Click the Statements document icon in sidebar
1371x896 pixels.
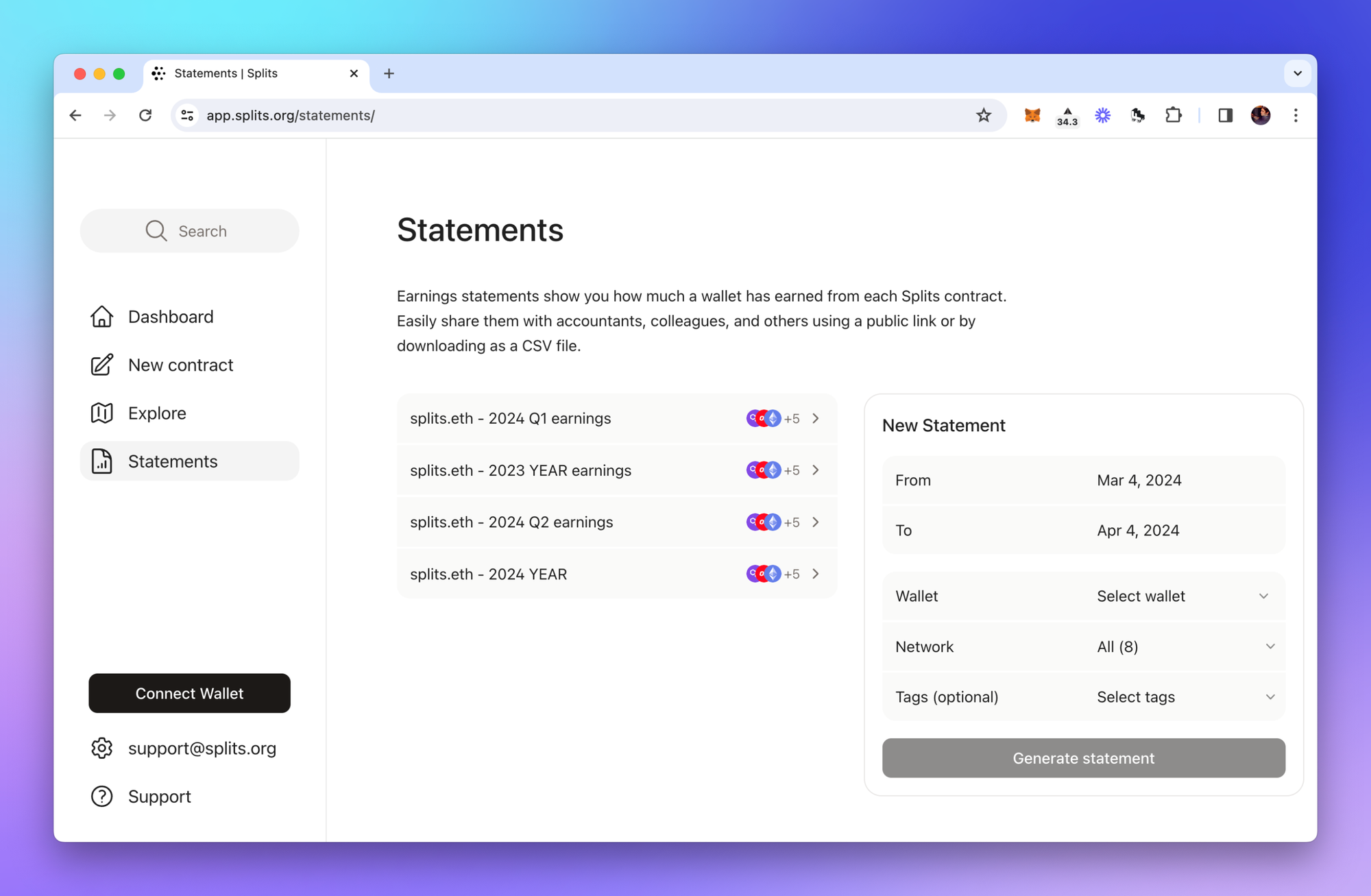tap(101, 461)
